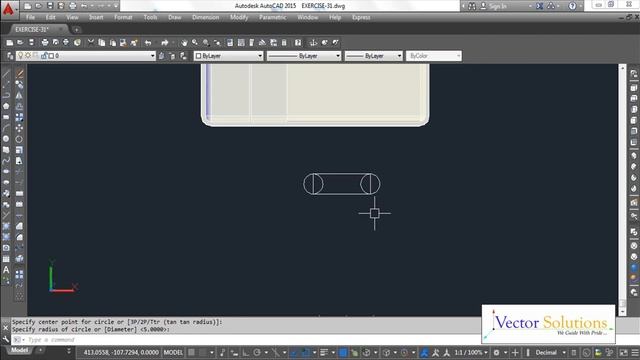Screen dimensions: 640x360
Task: Select the Arc draw tool
Action: pyautogui.click(x=6, y=128)
